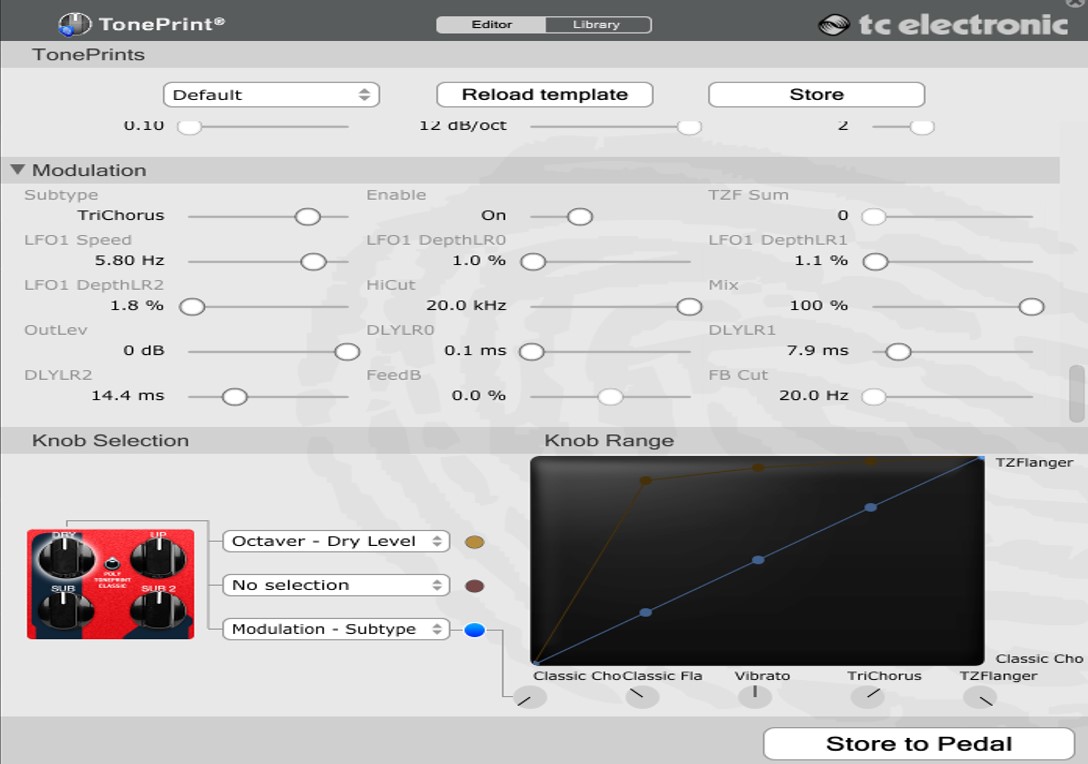Click the Reload template button
The height and width of the screenshot is (764, 1088).
coord(545,95)
